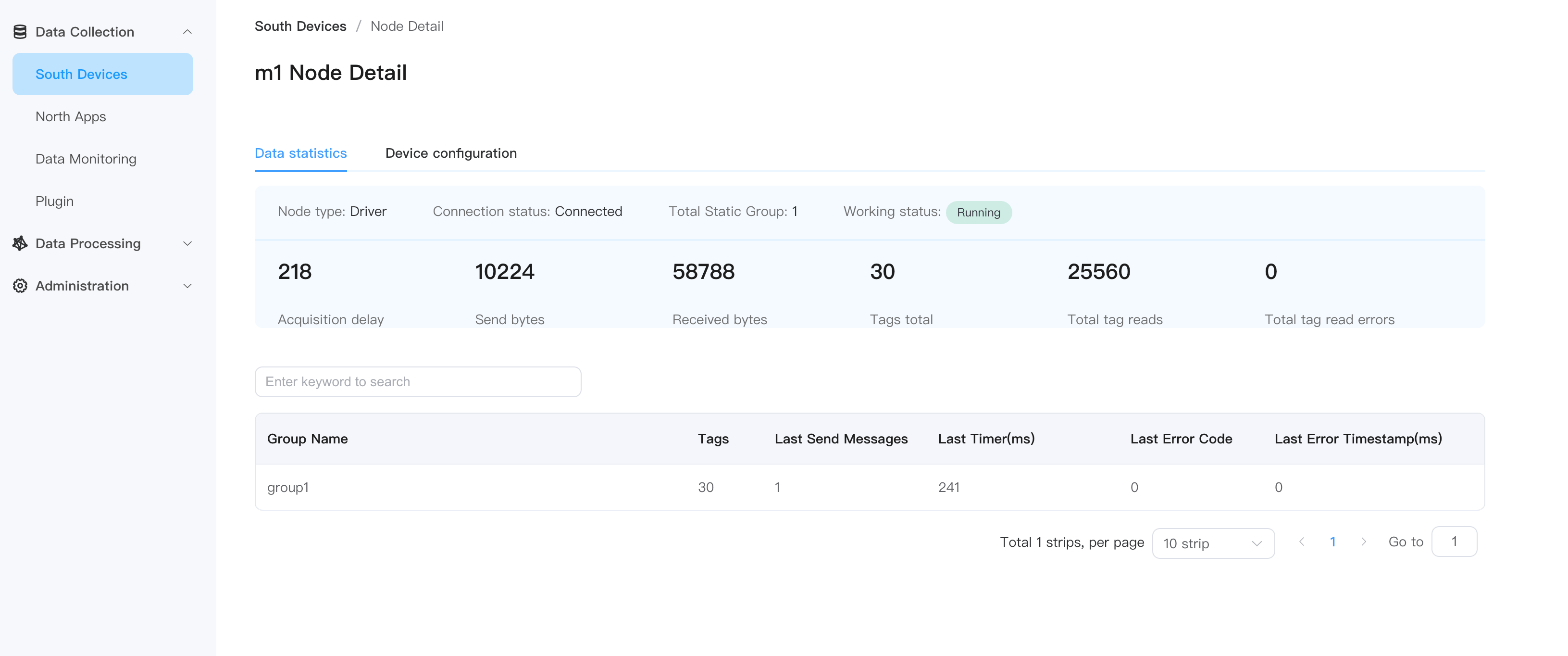Image resolution: width=1568 pixels, height=656 pixels.
Task: Go to previous page arrow
Action: (x=1301, y=542)
